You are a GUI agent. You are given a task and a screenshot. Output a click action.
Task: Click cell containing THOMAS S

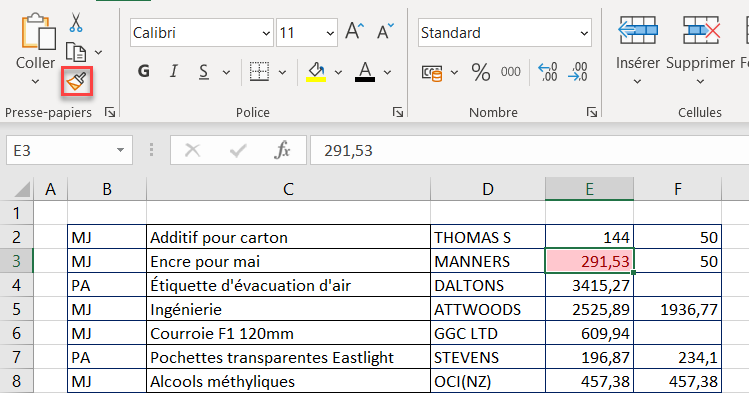point(488,237)
